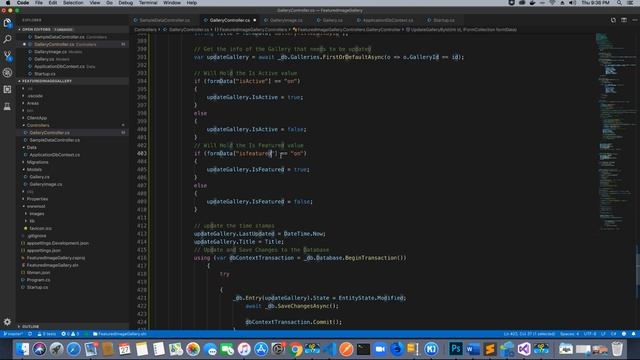Open GalleryController.cs in the Controllers folder
The width and height of the screenshot is (640, 360).
click(49, 133)
